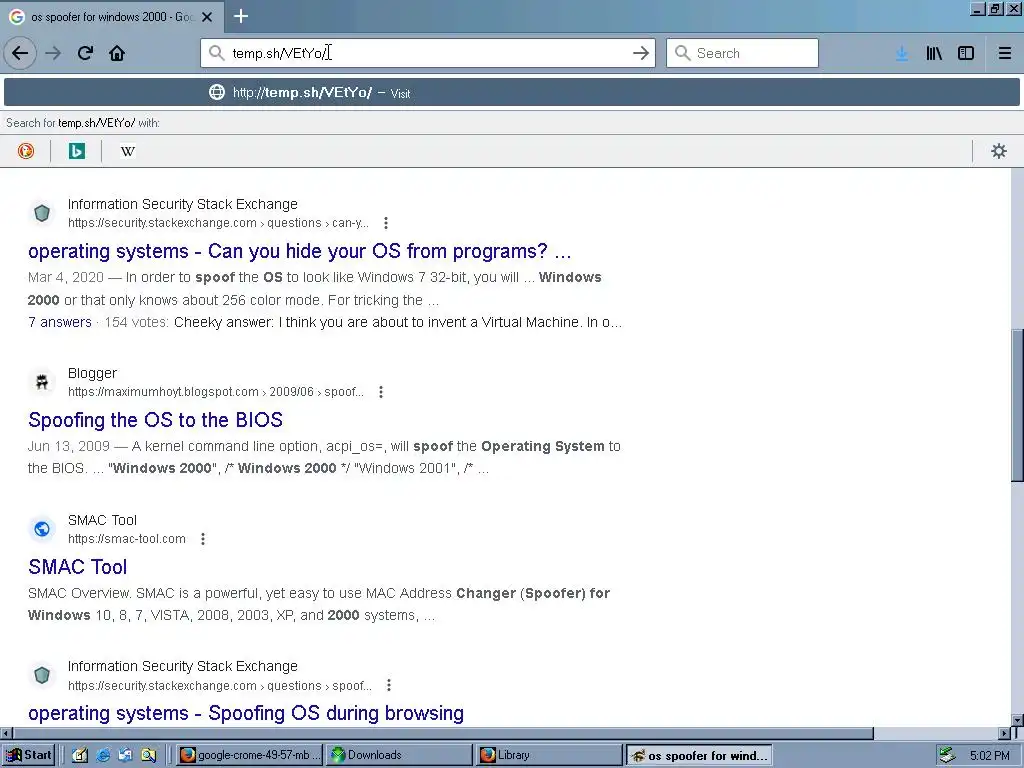
Task: Open the 'SMAC Tool' result title
Action: (x=78, y=566)
